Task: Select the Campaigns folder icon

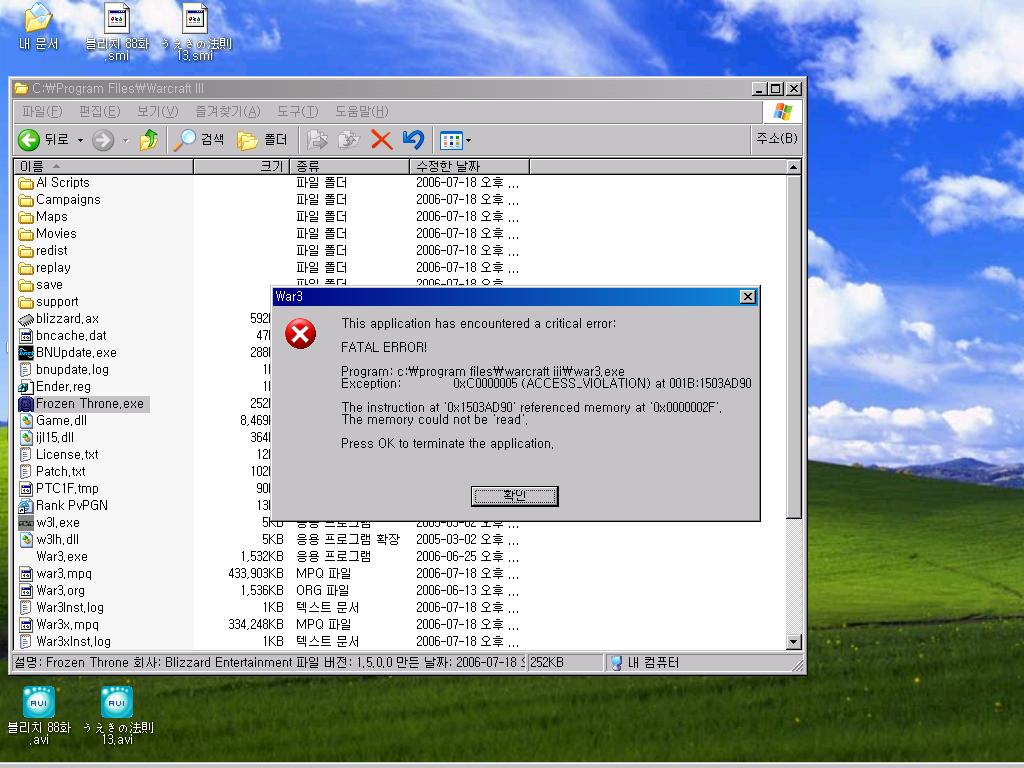Action: point(25,200)
